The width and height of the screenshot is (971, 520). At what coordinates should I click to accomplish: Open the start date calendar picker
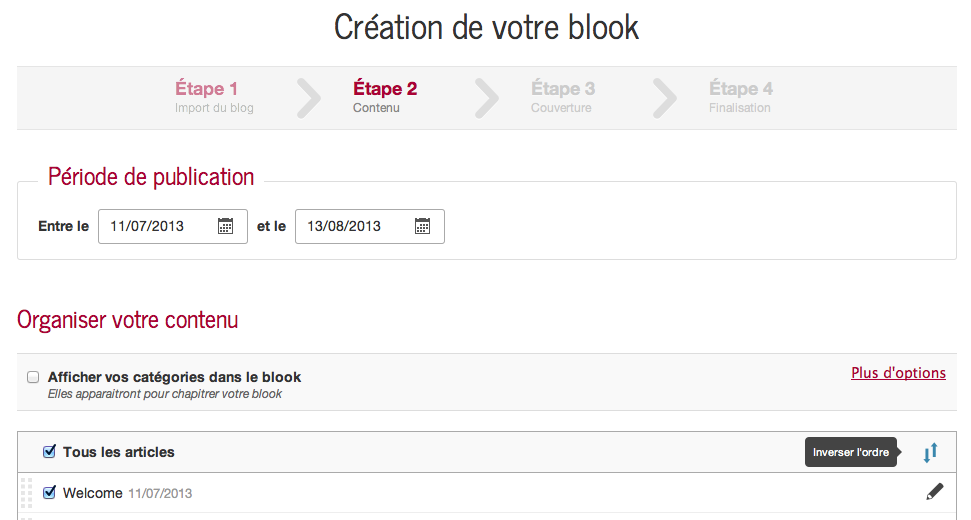coord(225,226)
